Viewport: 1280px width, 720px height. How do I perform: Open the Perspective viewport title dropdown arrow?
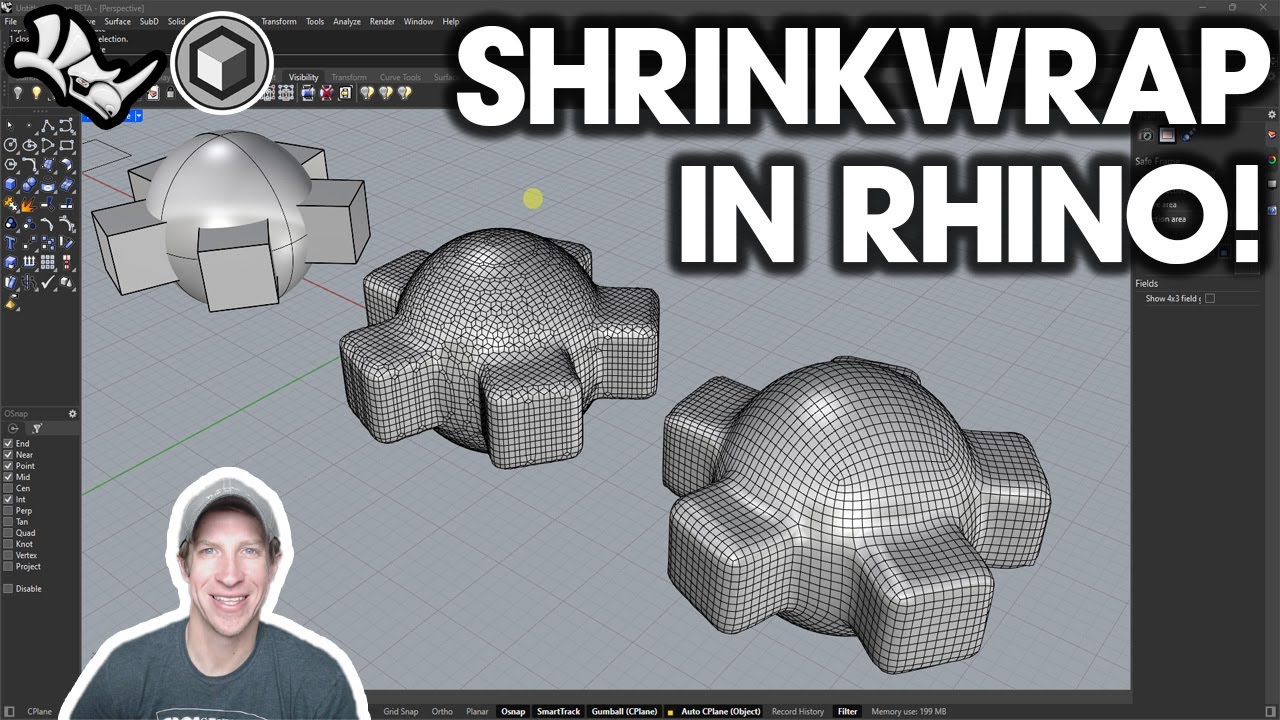click(138, 116)
